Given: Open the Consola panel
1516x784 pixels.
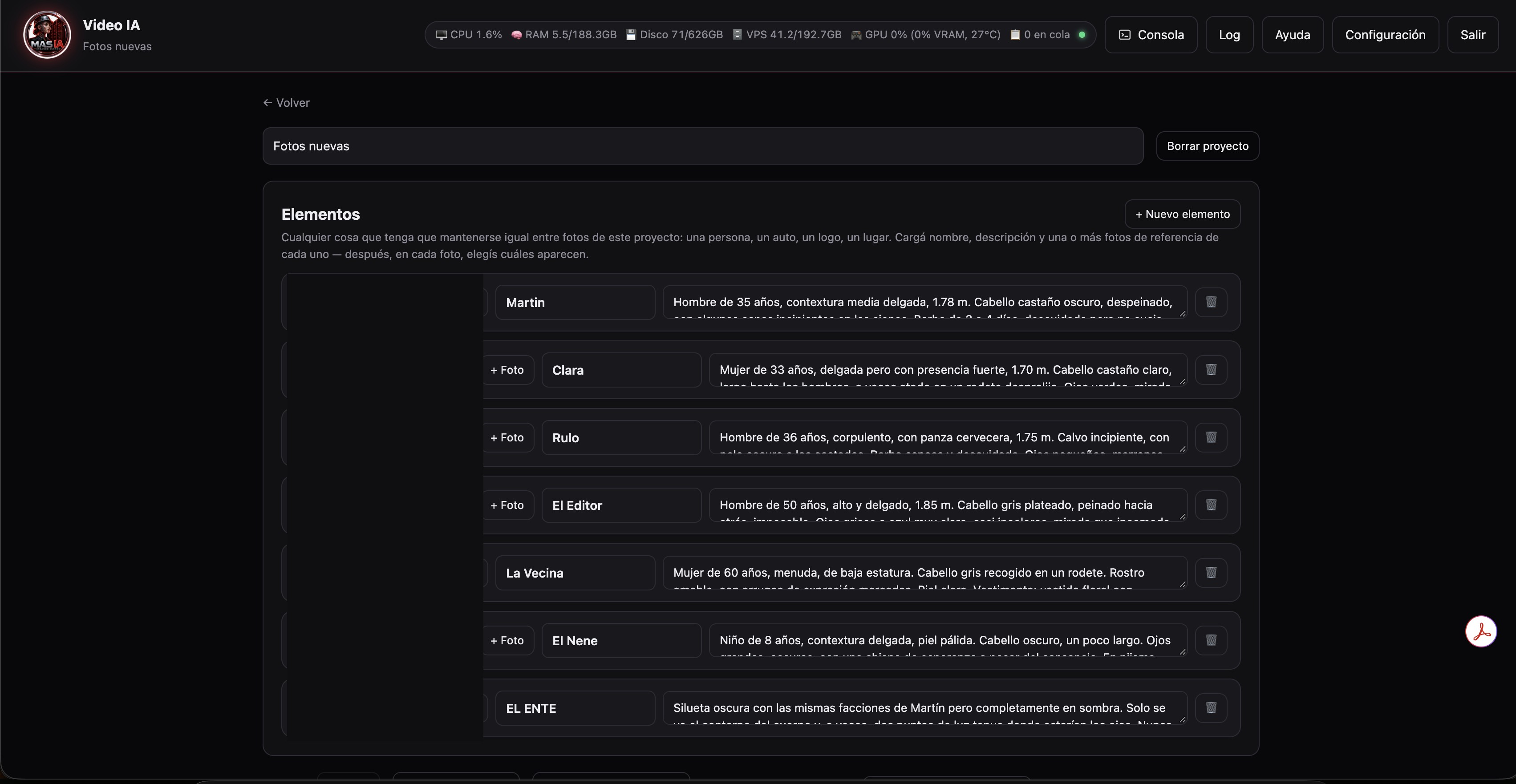Looking at the screenshot, I should [1151, 35].
